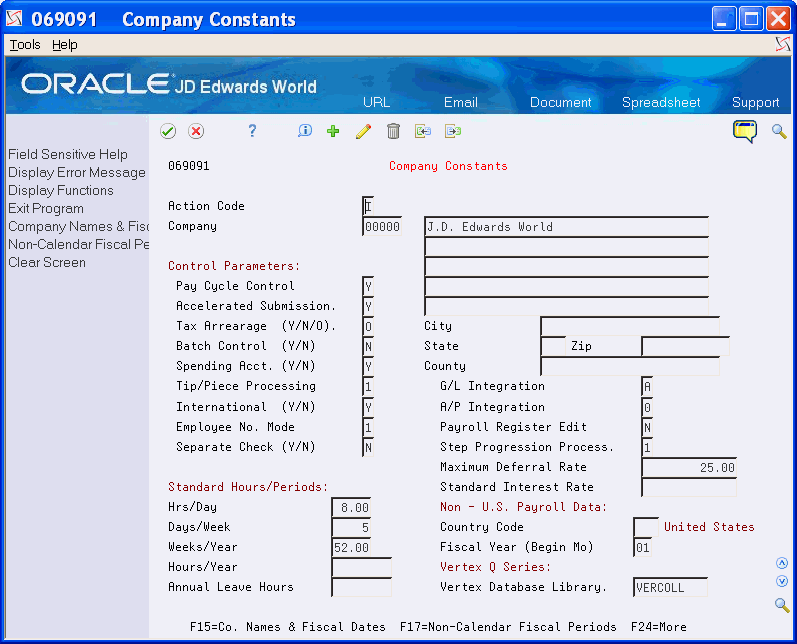Click the Batch Control field
The image size is (797, 644).
[368, 346]
